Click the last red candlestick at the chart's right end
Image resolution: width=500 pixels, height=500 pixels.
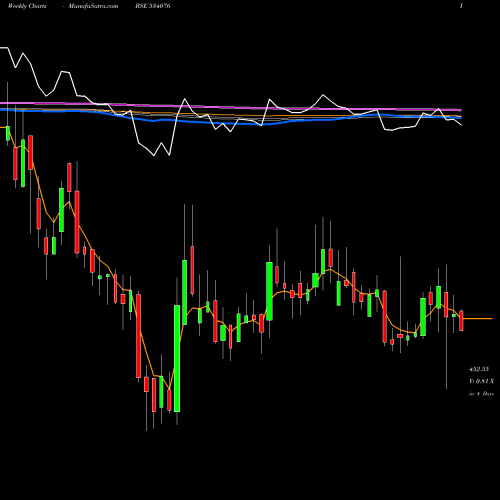[461, 321]
